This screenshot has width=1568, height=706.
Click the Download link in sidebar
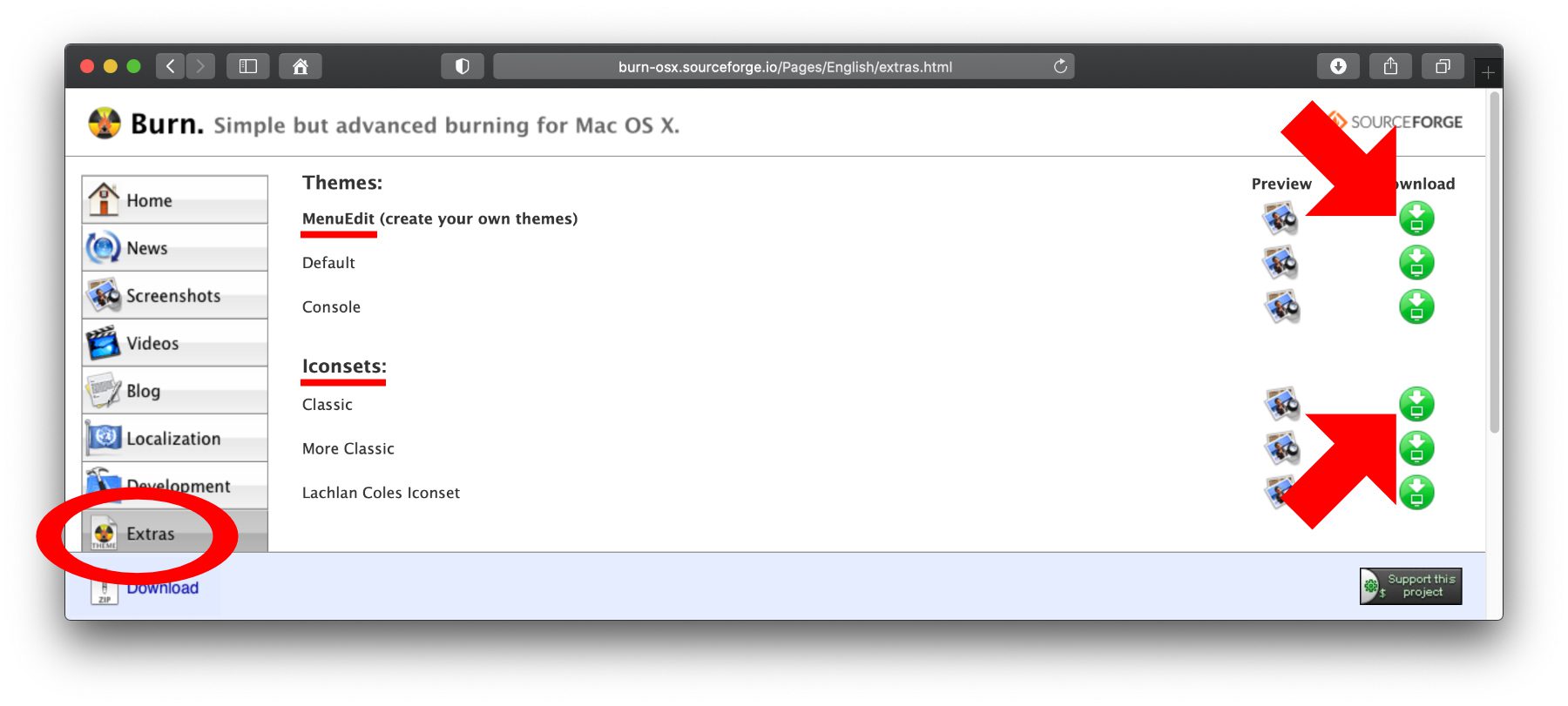point(162,588)
